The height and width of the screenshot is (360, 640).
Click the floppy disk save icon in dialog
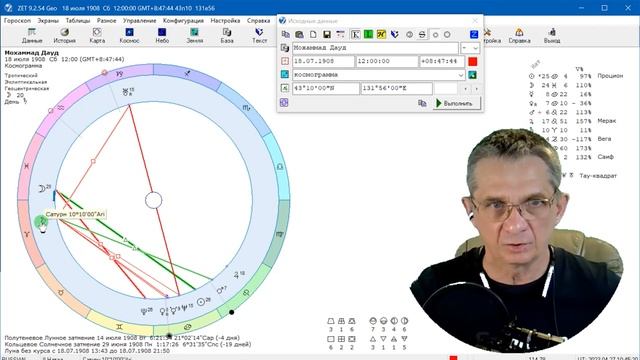[x=327, y=34]
